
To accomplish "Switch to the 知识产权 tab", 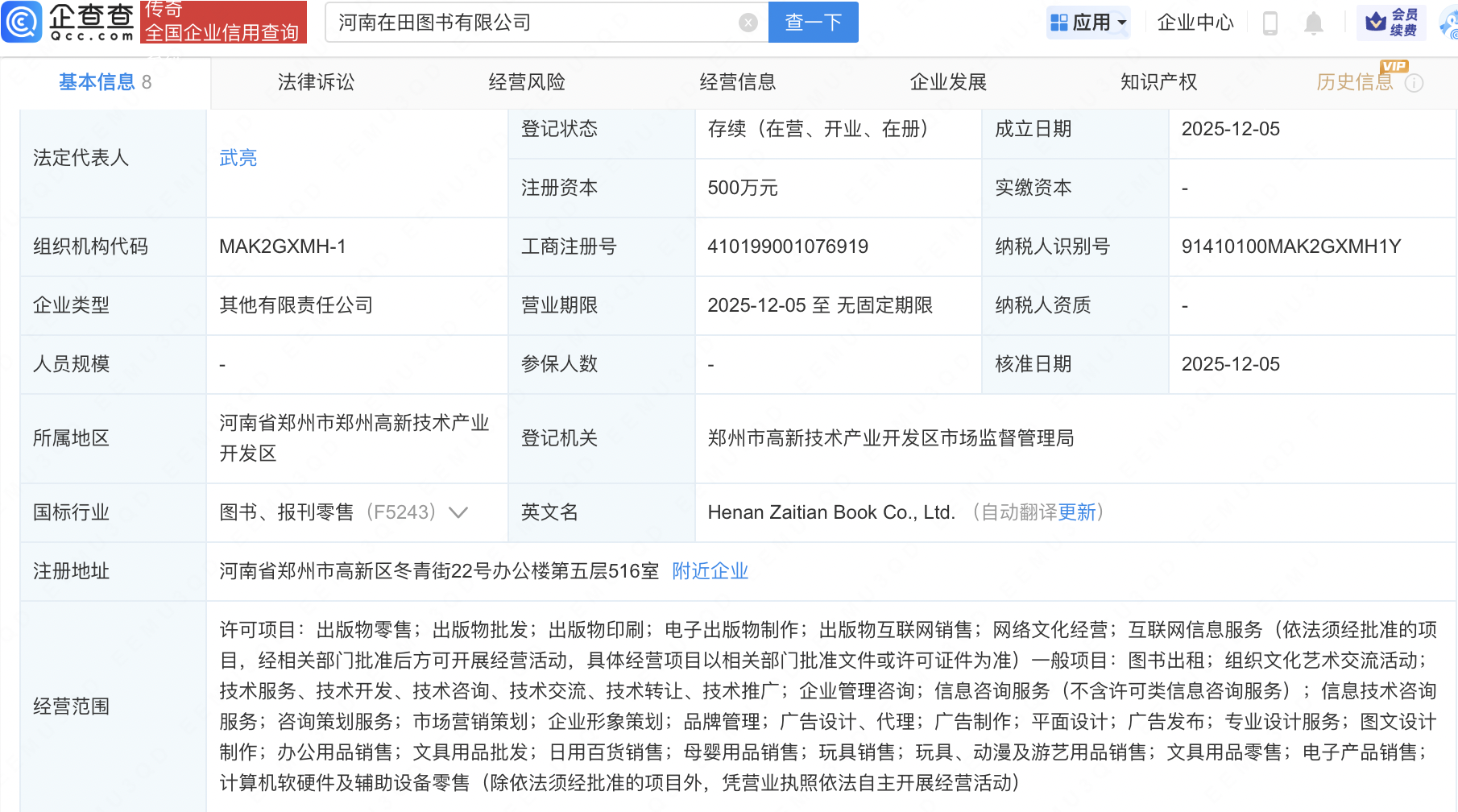I will pyautogui.click(x=1158, y=81).
